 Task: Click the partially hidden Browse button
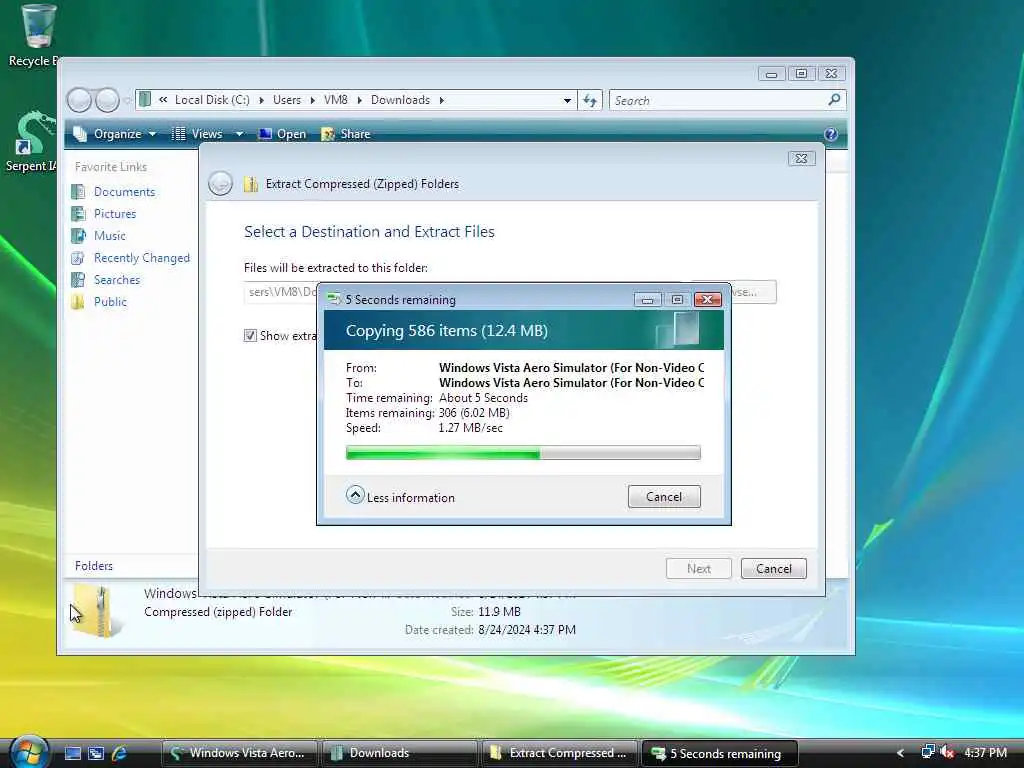coord(754,292)
